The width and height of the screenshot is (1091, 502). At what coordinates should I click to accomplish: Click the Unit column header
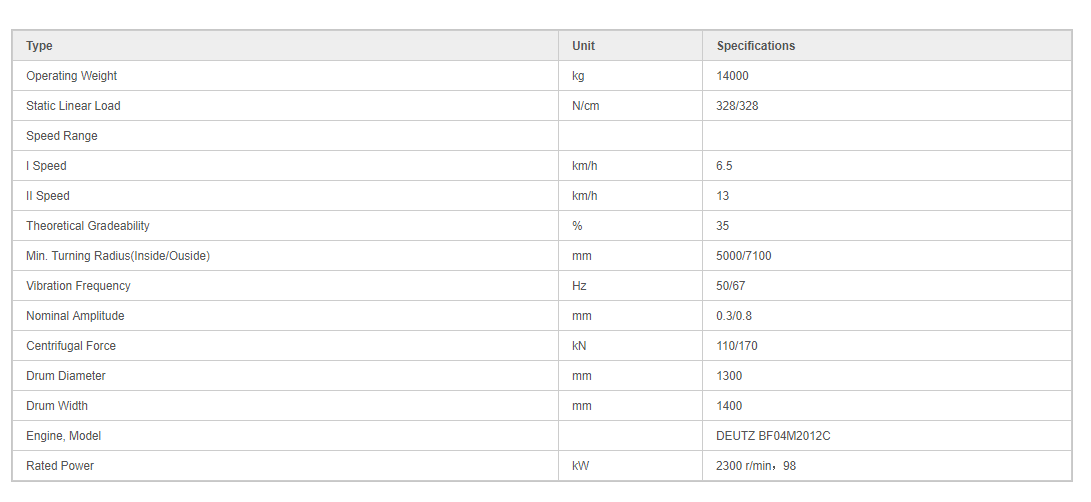pos(583,46)
